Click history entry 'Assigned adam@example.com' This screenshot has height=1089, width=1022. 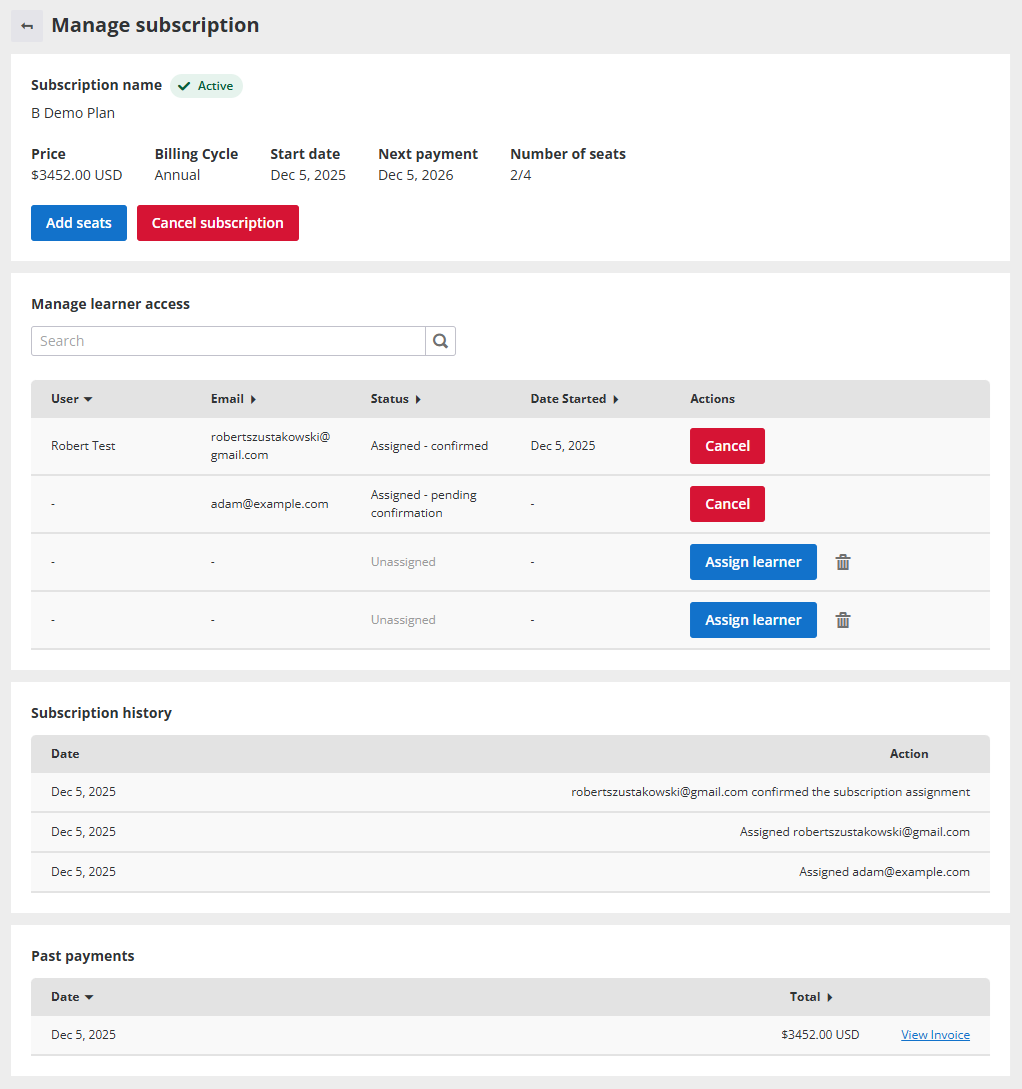(x=885, y=872)
